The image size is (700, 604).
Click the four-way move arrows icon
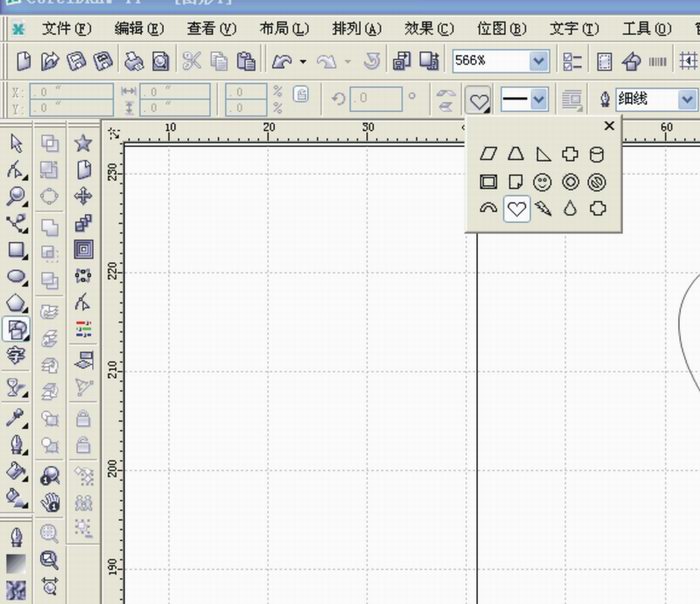point(83,196)
